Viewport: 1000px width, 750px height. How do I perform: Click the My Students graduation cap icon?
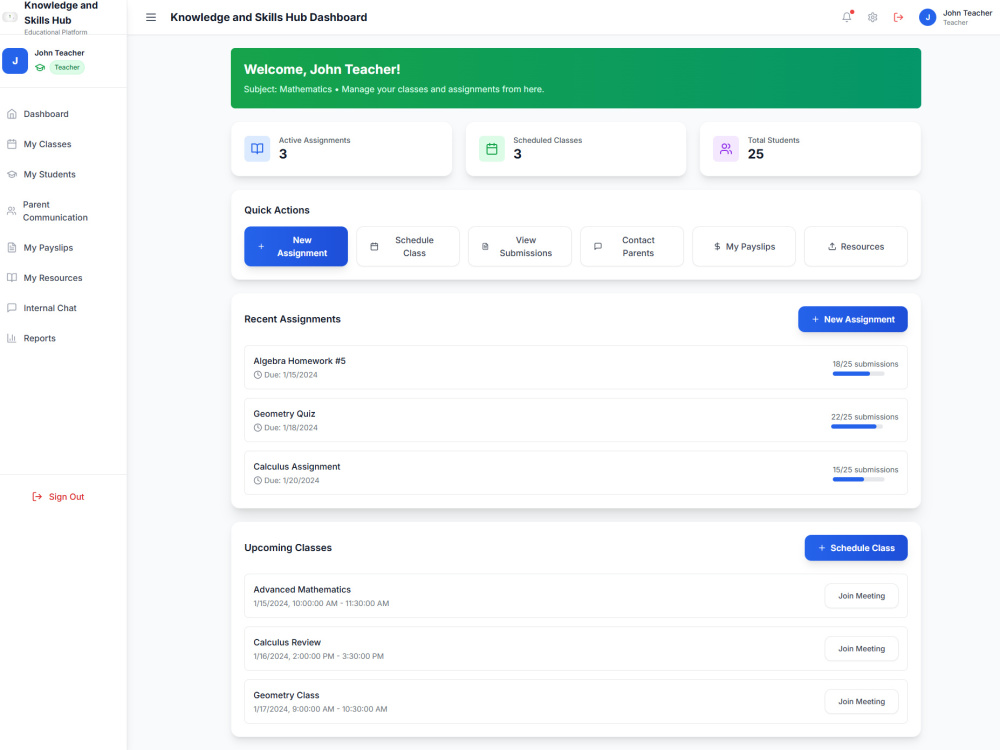(11, 174)
